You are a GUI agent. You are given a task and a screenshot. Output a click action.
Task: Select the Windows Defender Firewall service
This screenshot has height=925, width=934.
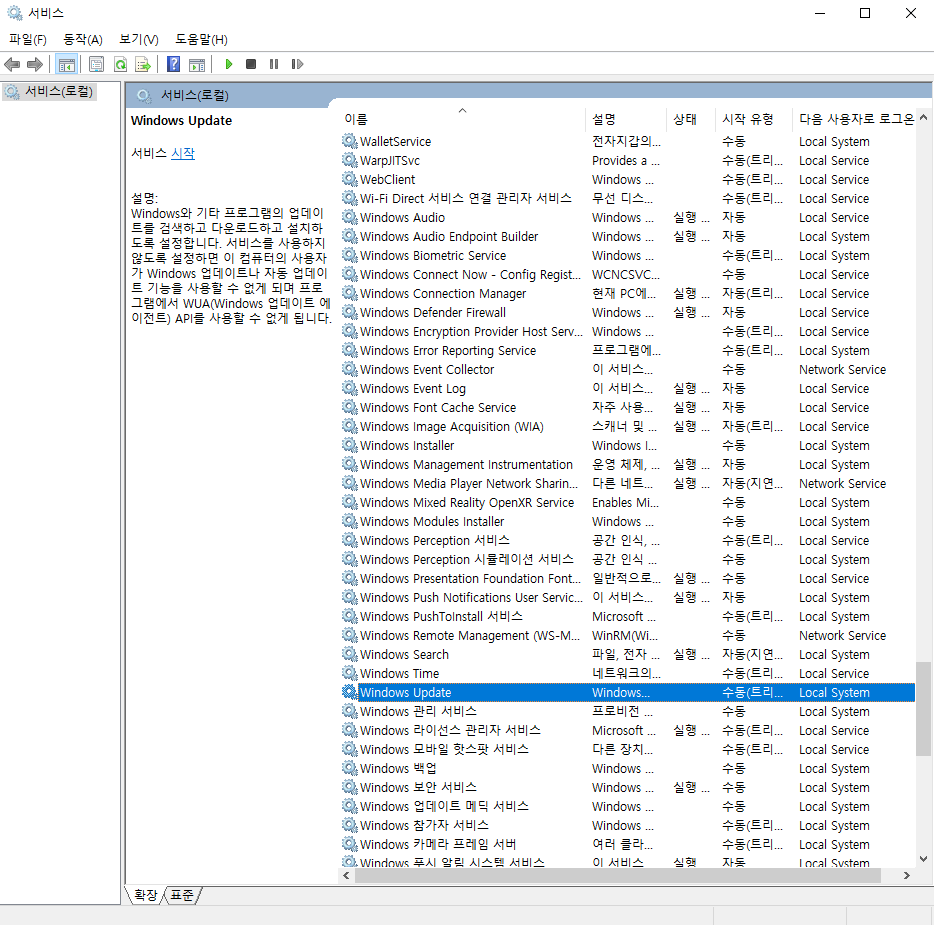point(628,313)
